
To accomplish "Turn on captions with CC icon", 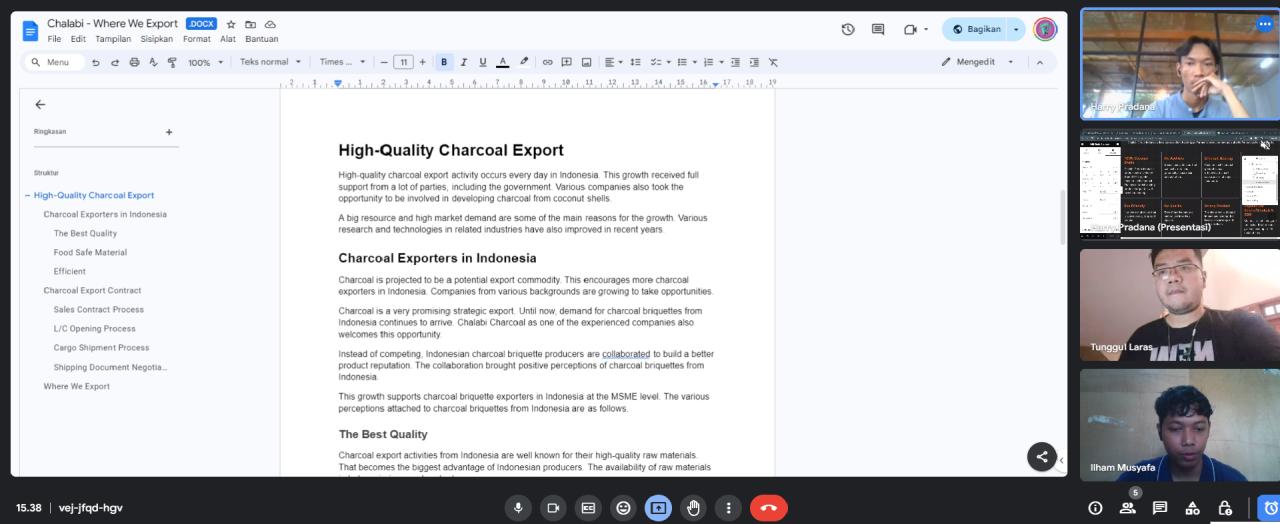I will click(589, 508).
